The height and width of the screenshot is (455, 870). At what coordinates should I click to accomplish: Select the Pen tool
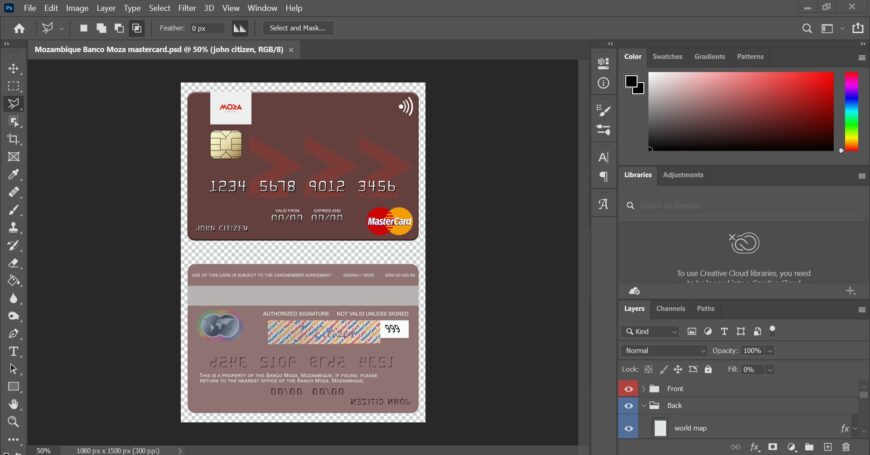tap(13, 333)
